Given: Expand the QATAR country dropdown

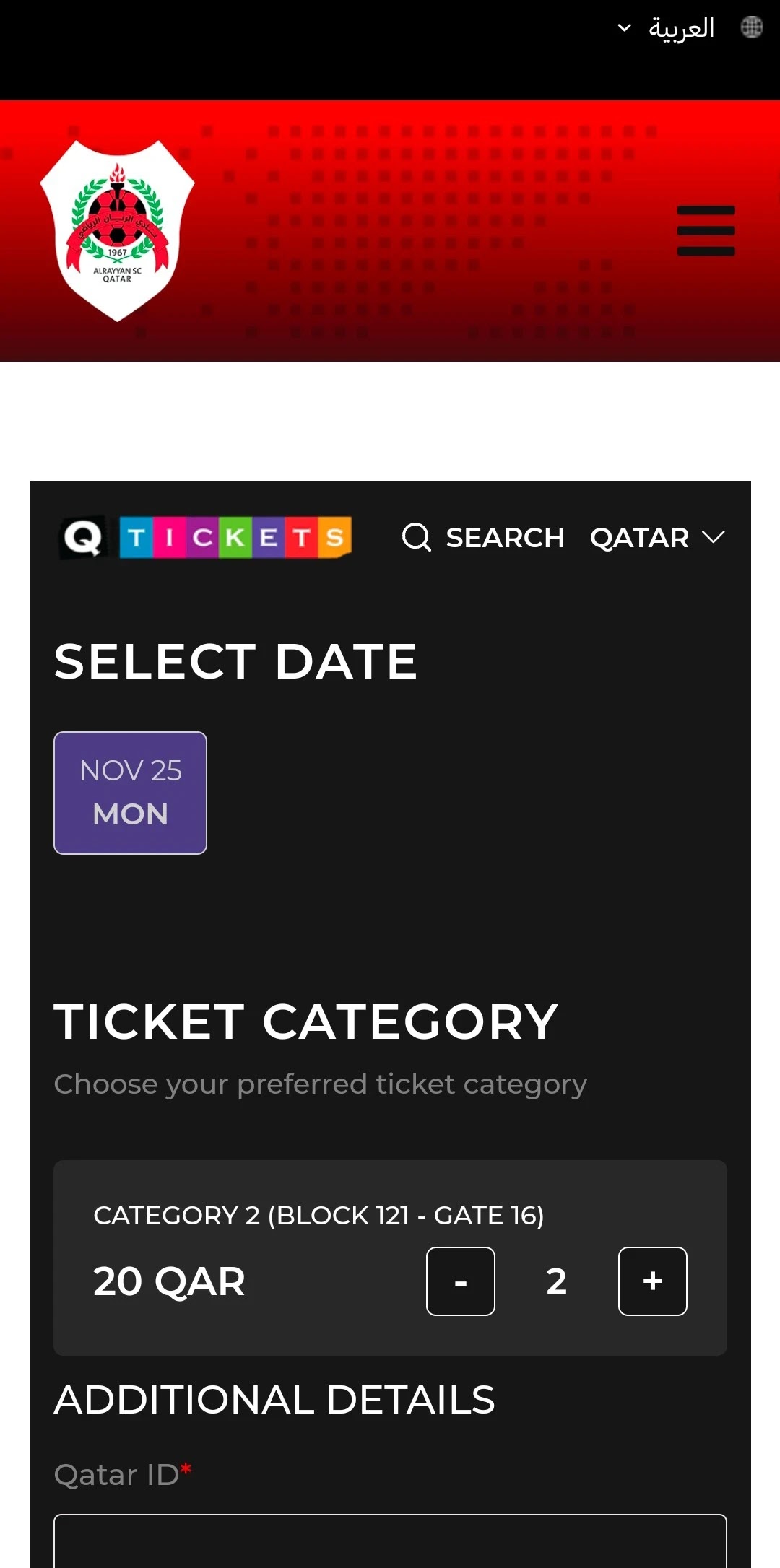Looking at the screenshot, I should pos(657,538).
